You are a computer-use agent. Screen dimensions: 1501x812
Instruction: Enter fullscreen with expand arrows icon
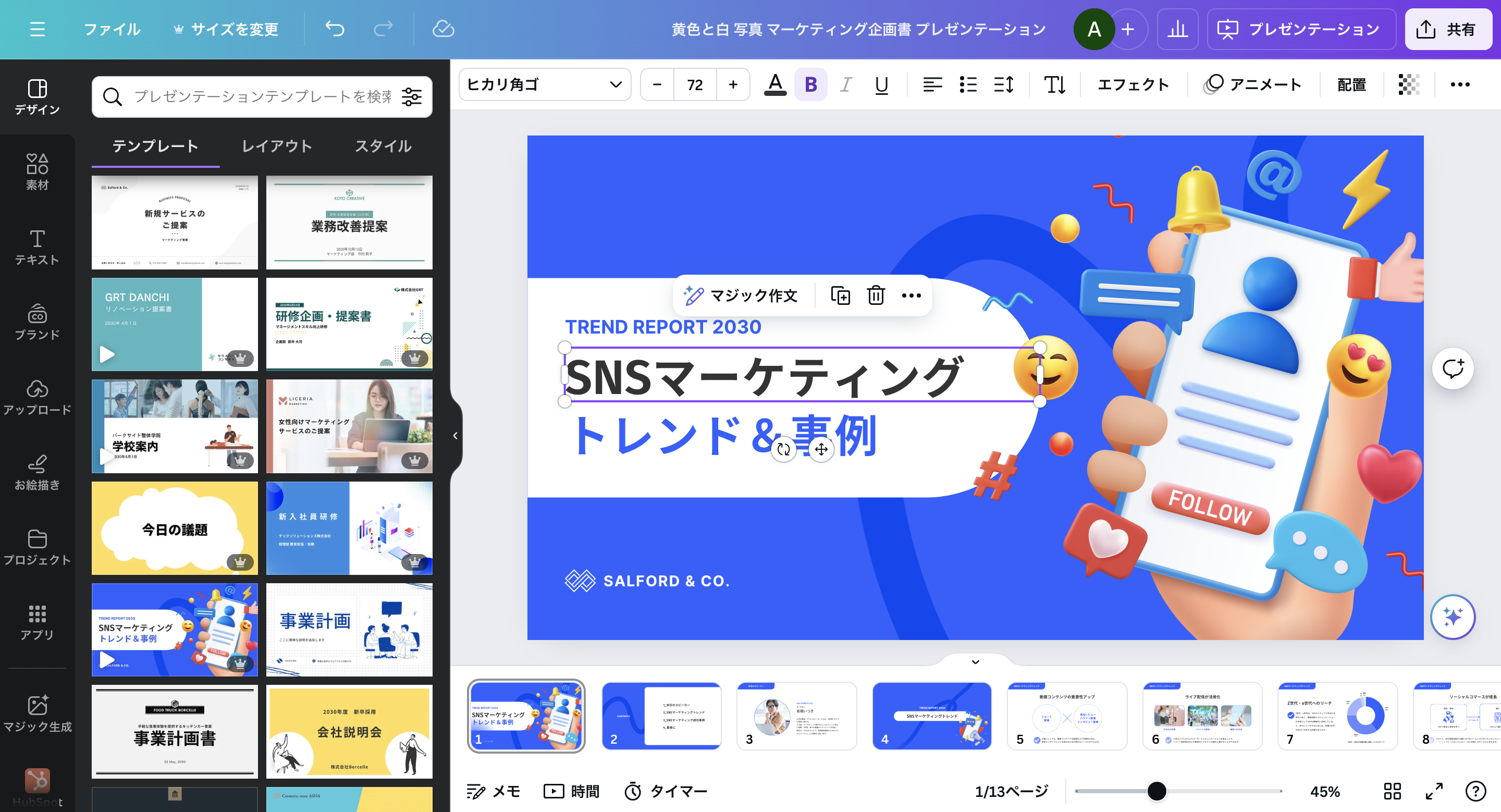click(x=1434, y=791)
